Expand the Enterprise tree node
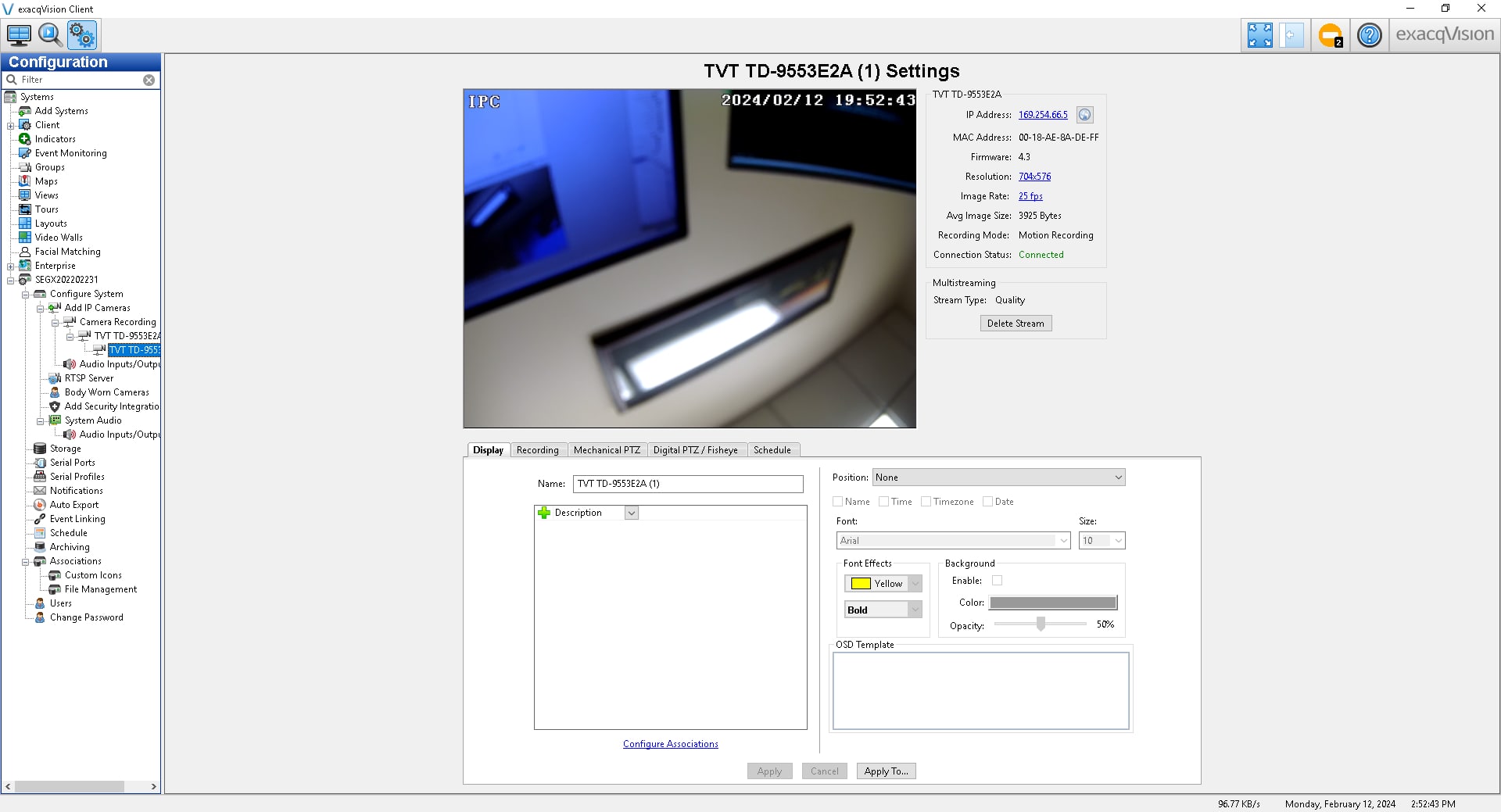This screenshot has height=812, width=1501. click(11, 266)
